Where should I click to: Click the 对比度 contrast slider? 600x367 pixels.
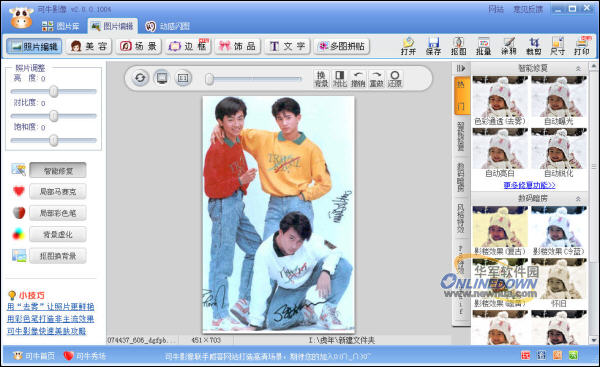(x=54, y=116)
